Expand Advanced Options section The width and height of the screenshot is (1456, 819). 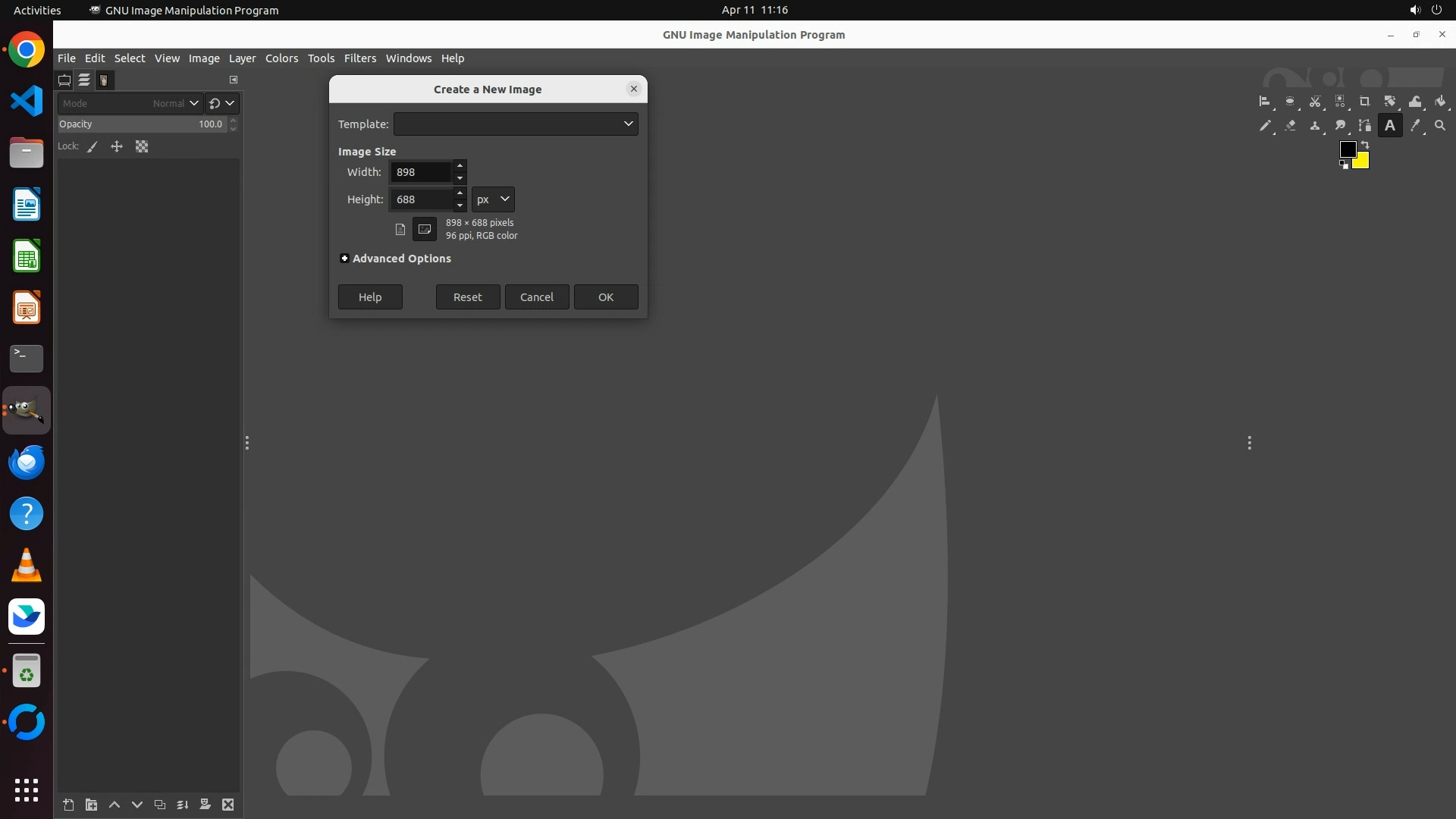point(345,259)
